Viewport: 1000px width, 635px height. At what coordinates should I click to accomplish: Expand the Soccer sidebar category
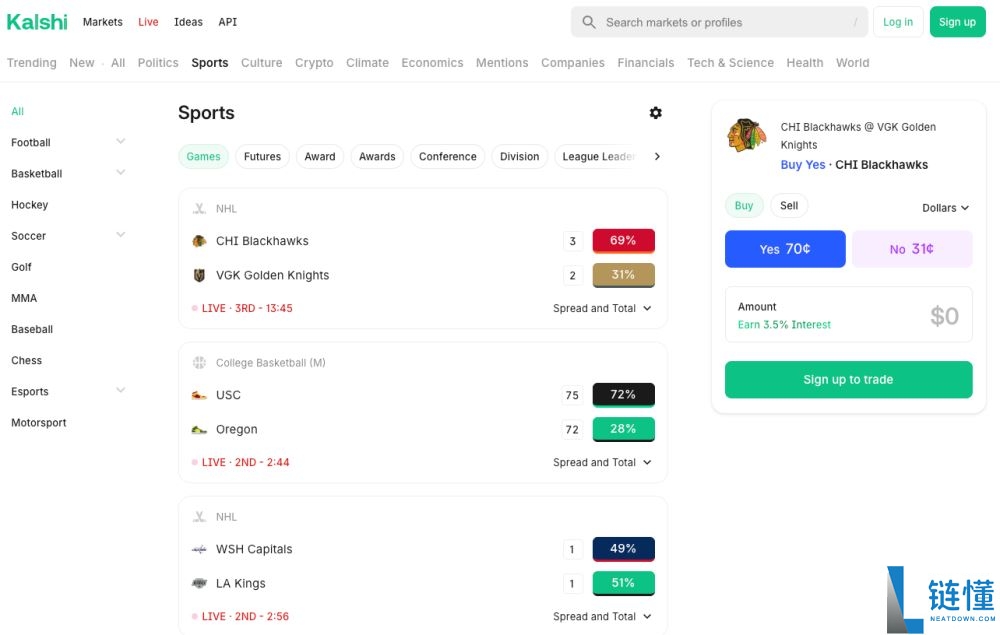pyautogui.click(x=121, y=235)
